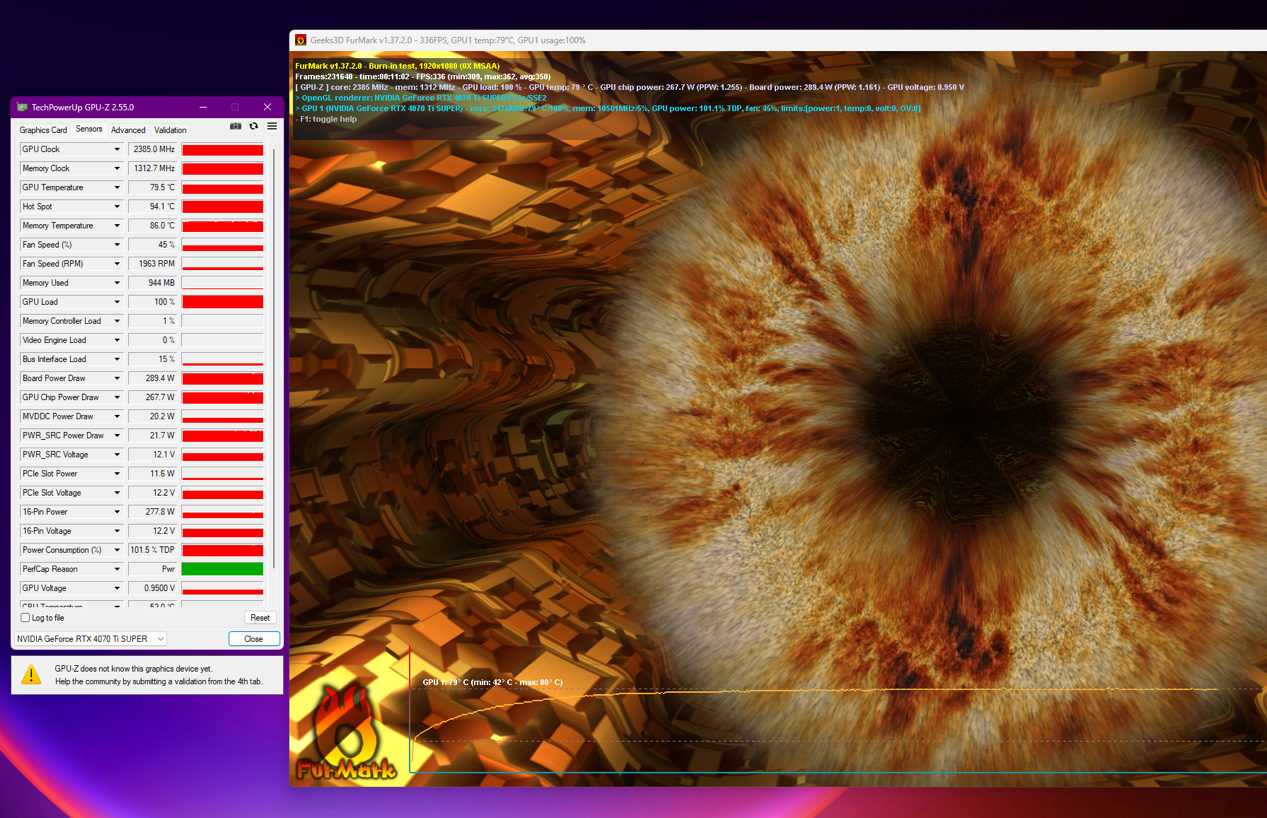Image resolution: width=1267 pixels, height=818 pixels.
Task: Open the GPU-Z hamburger menu
Action: click(x=272, y=127)
